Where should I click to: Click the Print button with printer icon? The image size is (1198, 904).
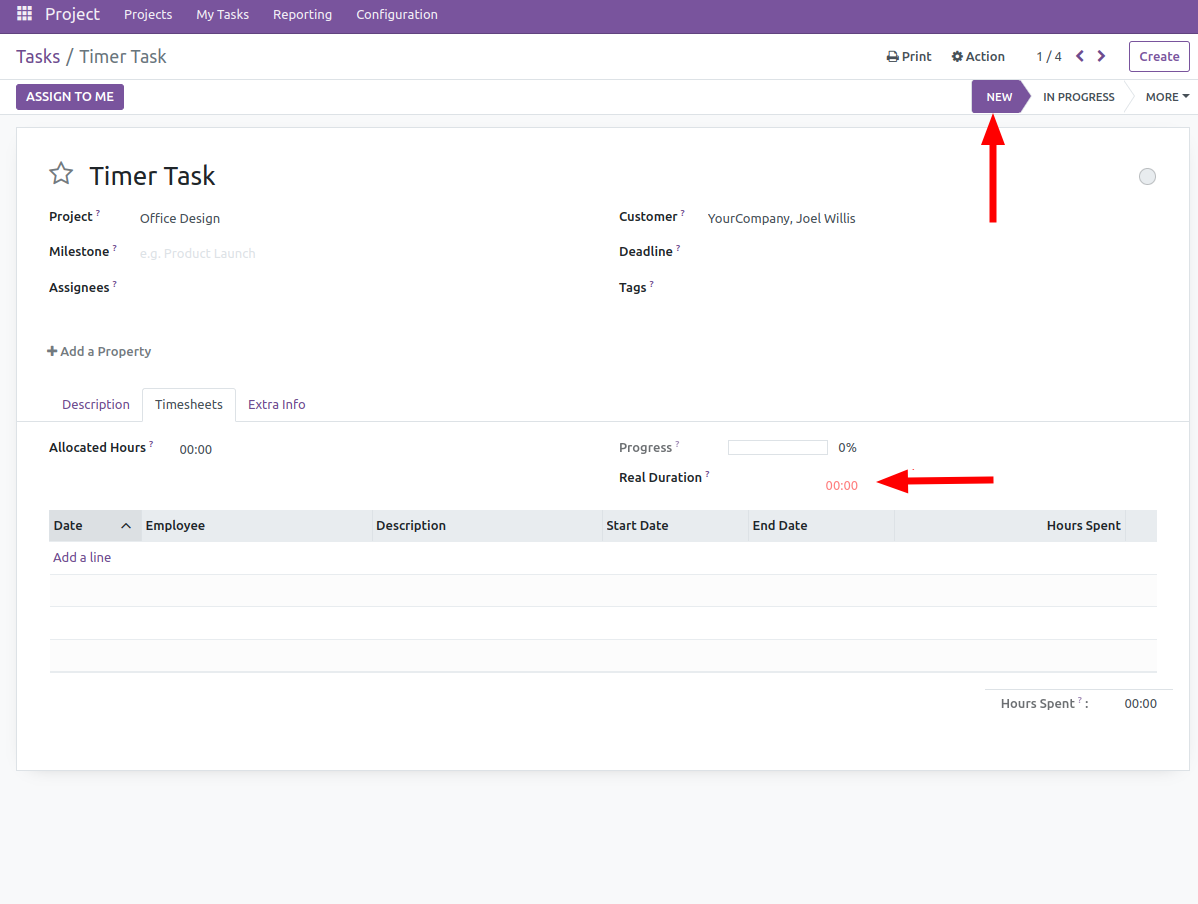click(908, 57)
